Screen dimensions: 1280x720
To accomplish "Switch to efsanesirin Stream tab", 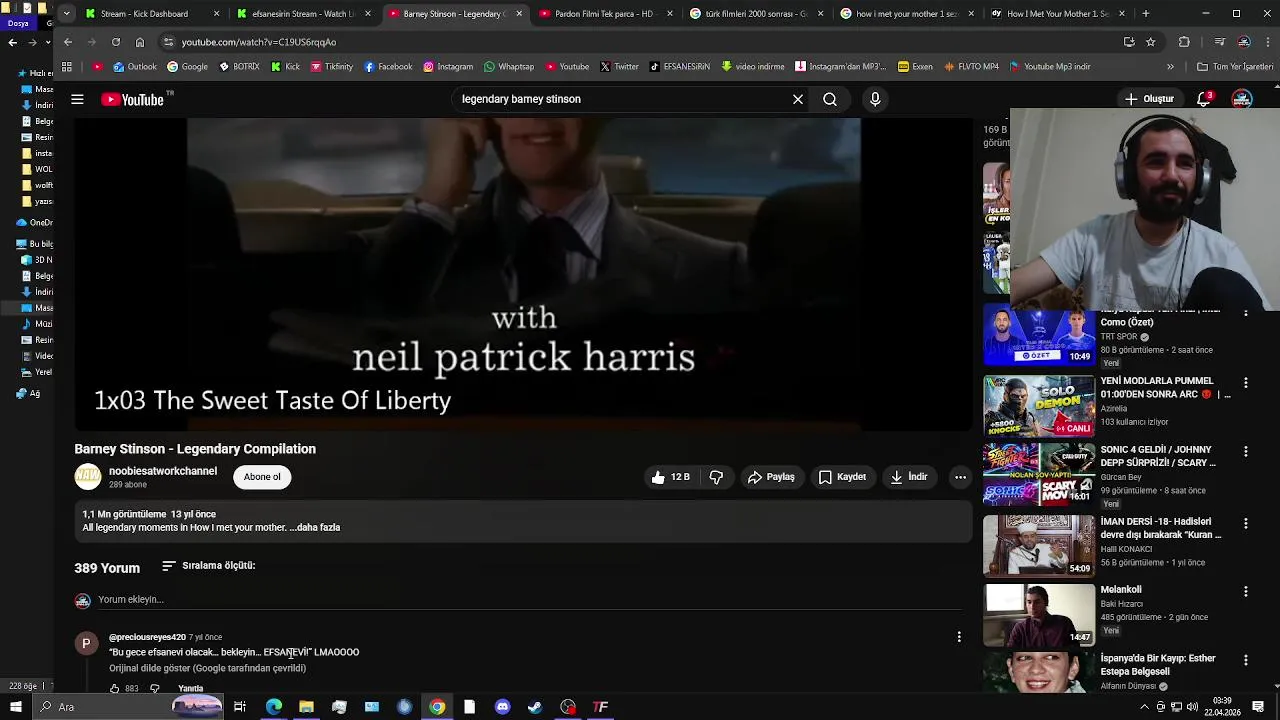I will tap(305, 14).
